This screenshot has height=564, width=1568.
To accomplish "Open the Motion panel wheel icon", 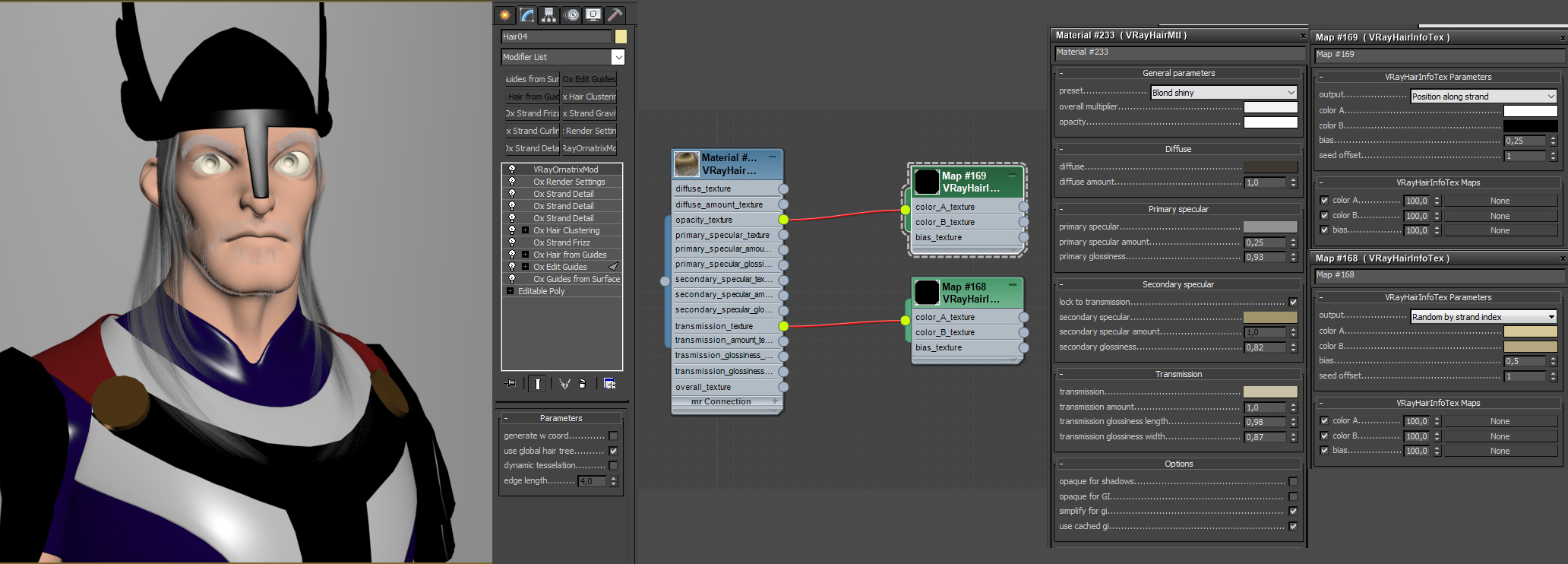I will click(x=571, y=15).
